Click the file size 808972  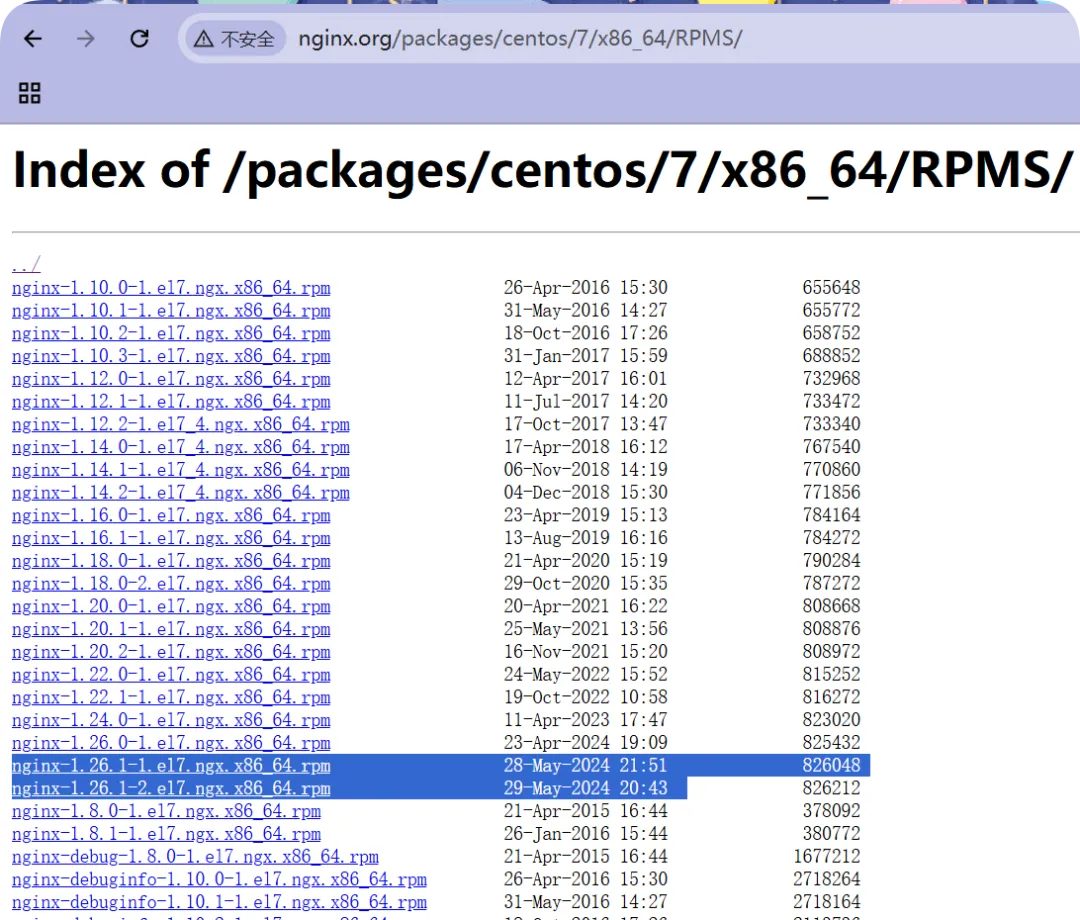pos(831,651)
